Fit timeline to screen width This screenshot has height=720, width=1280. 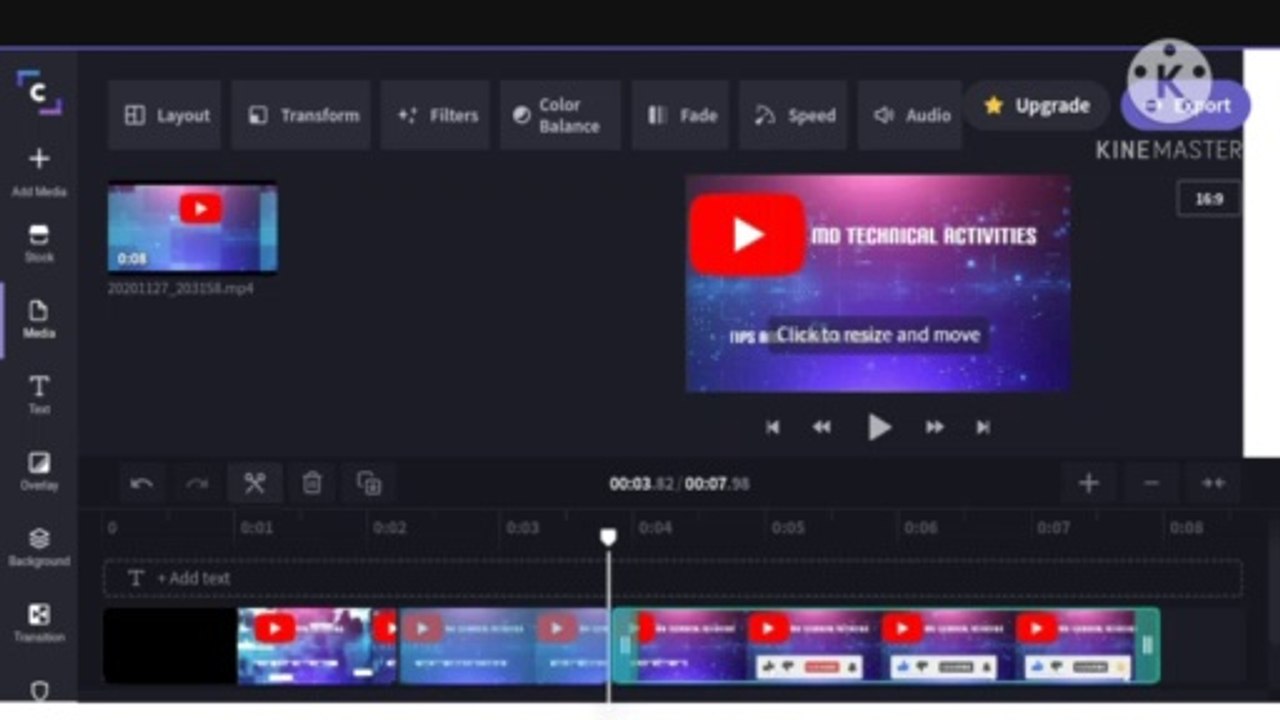coord(1213,484)
